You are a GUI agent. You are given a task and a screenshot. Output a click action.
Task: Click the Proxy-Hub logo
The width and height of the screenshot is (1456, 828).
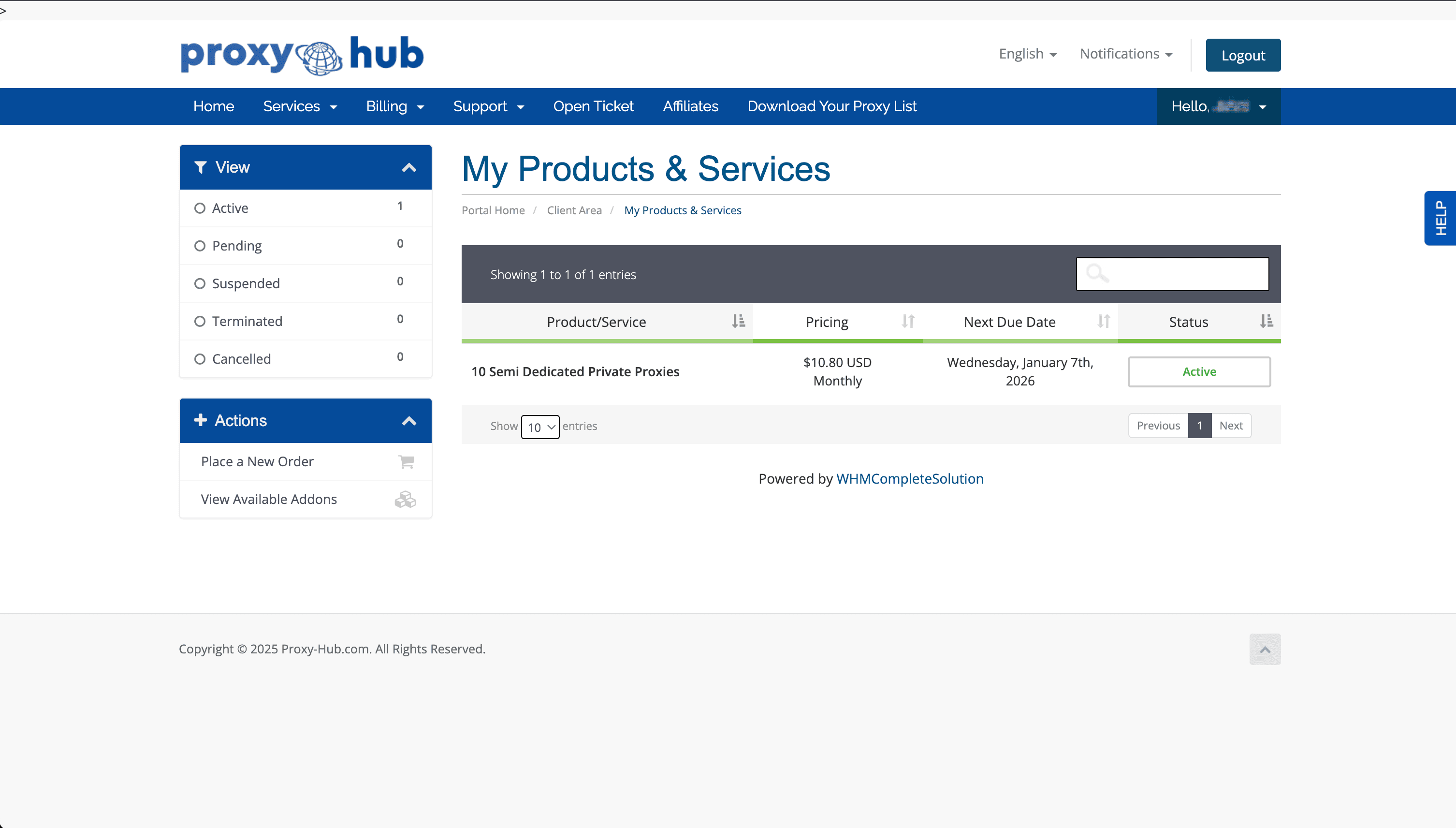point(301,54)
